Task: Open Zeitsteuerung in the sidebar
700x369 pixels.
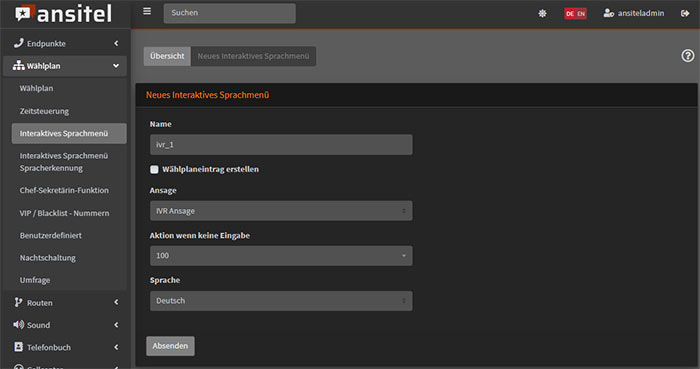Action: [44, 111]
